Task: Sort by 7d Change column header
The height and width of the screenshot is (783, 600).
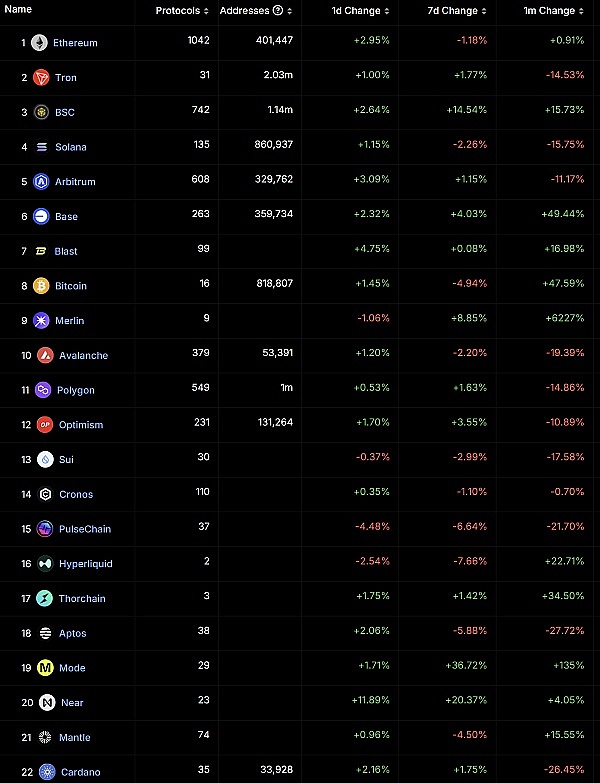Action: click(x=457, y=11)
